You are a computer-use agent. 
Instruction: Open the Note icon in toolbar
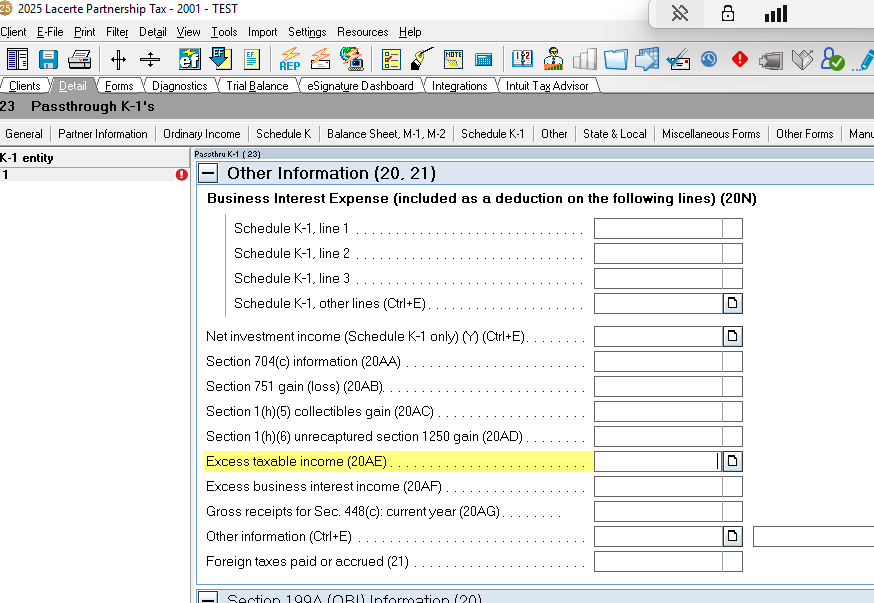(x=453, y=59)
